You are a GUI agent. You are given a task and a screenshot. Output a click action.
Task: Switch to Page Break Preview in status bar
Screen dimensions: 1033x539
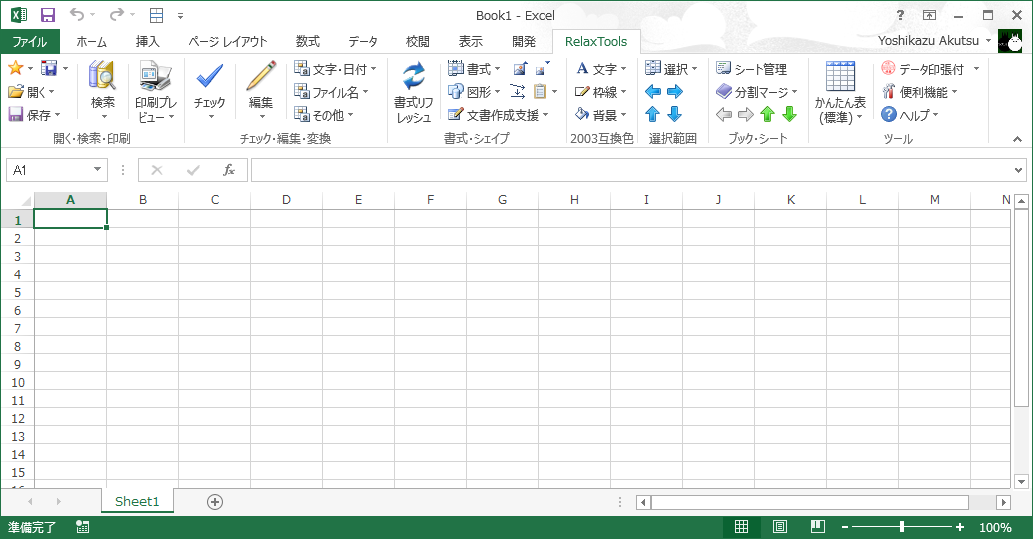[x=818, y=526]
